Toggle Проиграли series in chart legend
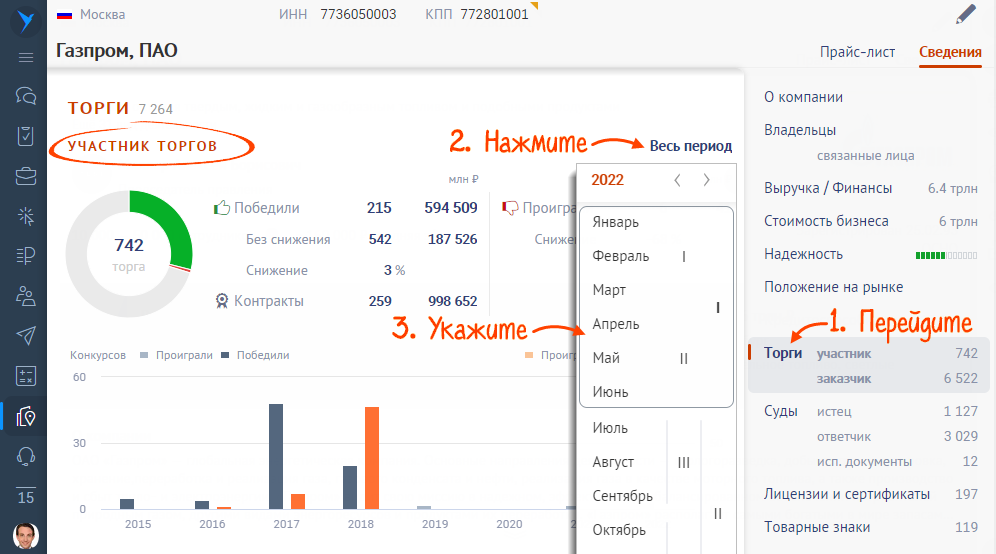Screen dimensions: 996x554 177,355
